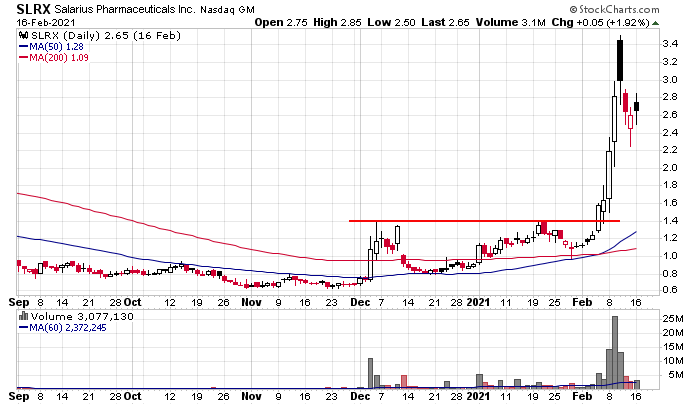Click the High 2.85 value

337,22
